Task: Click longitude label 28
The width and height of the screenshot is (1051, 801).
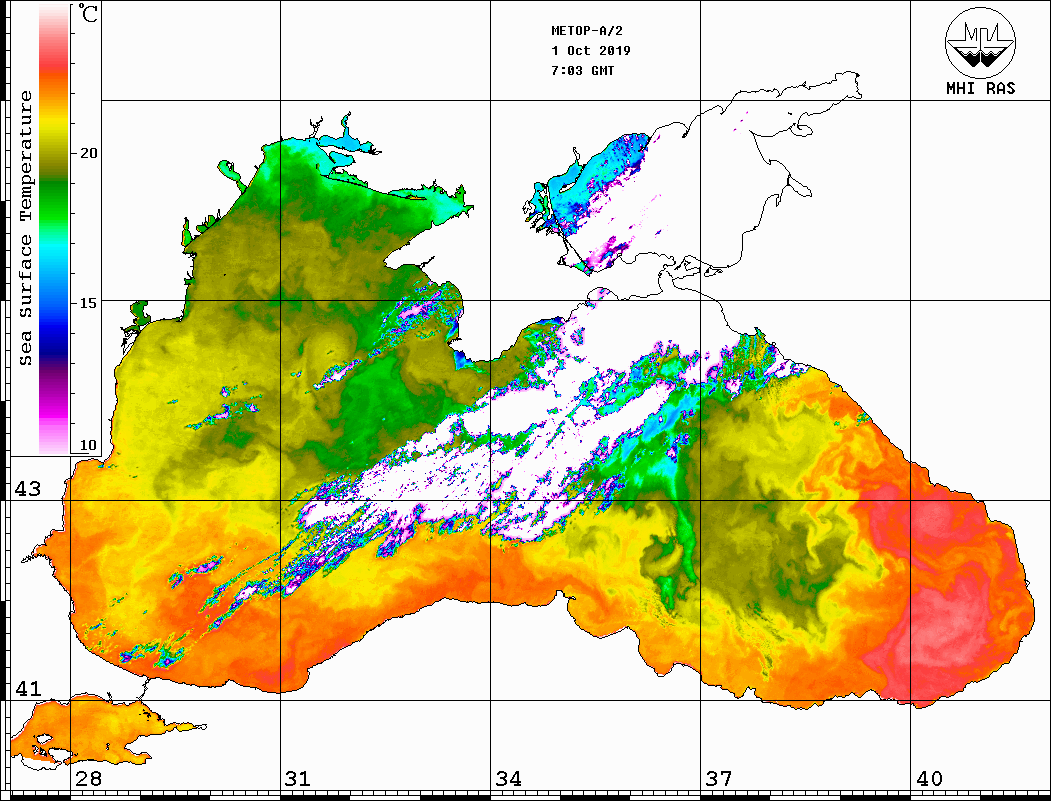Action: coord(88,778)
